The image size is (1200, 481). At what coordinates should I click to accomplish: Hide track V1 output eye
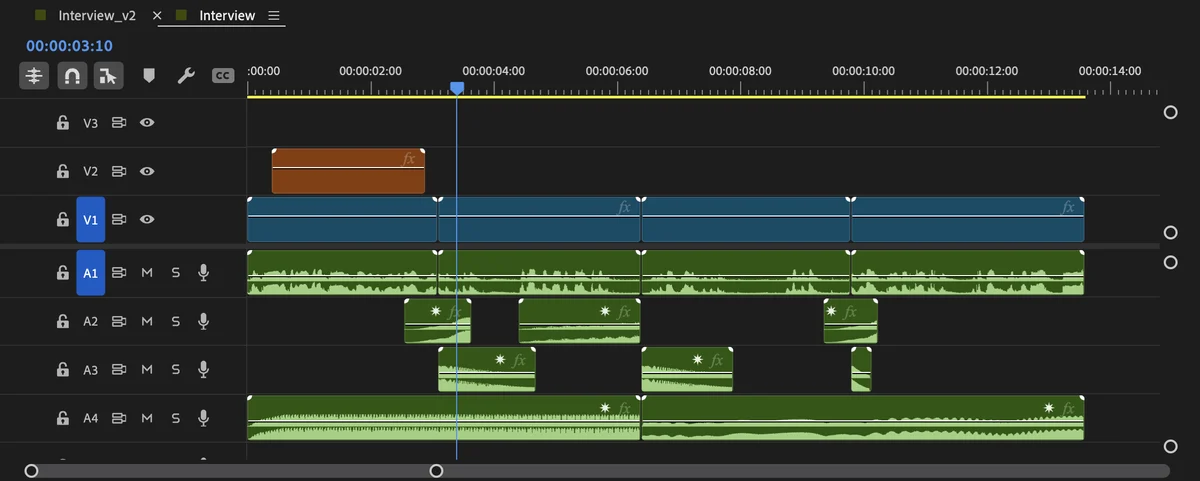click(x=147, y=220)
